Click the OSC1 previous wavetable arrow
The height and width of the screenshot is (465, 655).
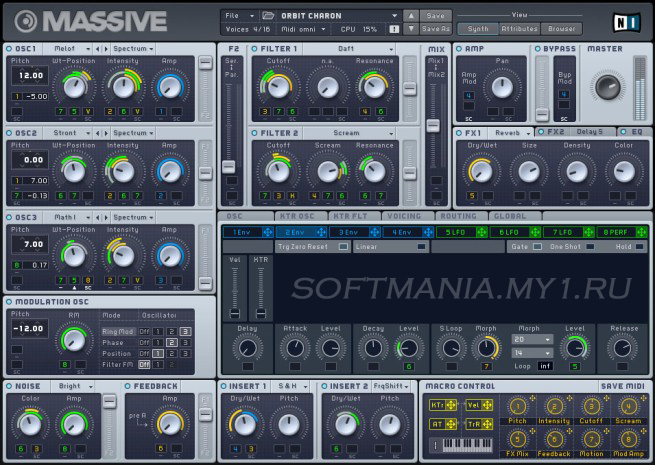(98, 49)
